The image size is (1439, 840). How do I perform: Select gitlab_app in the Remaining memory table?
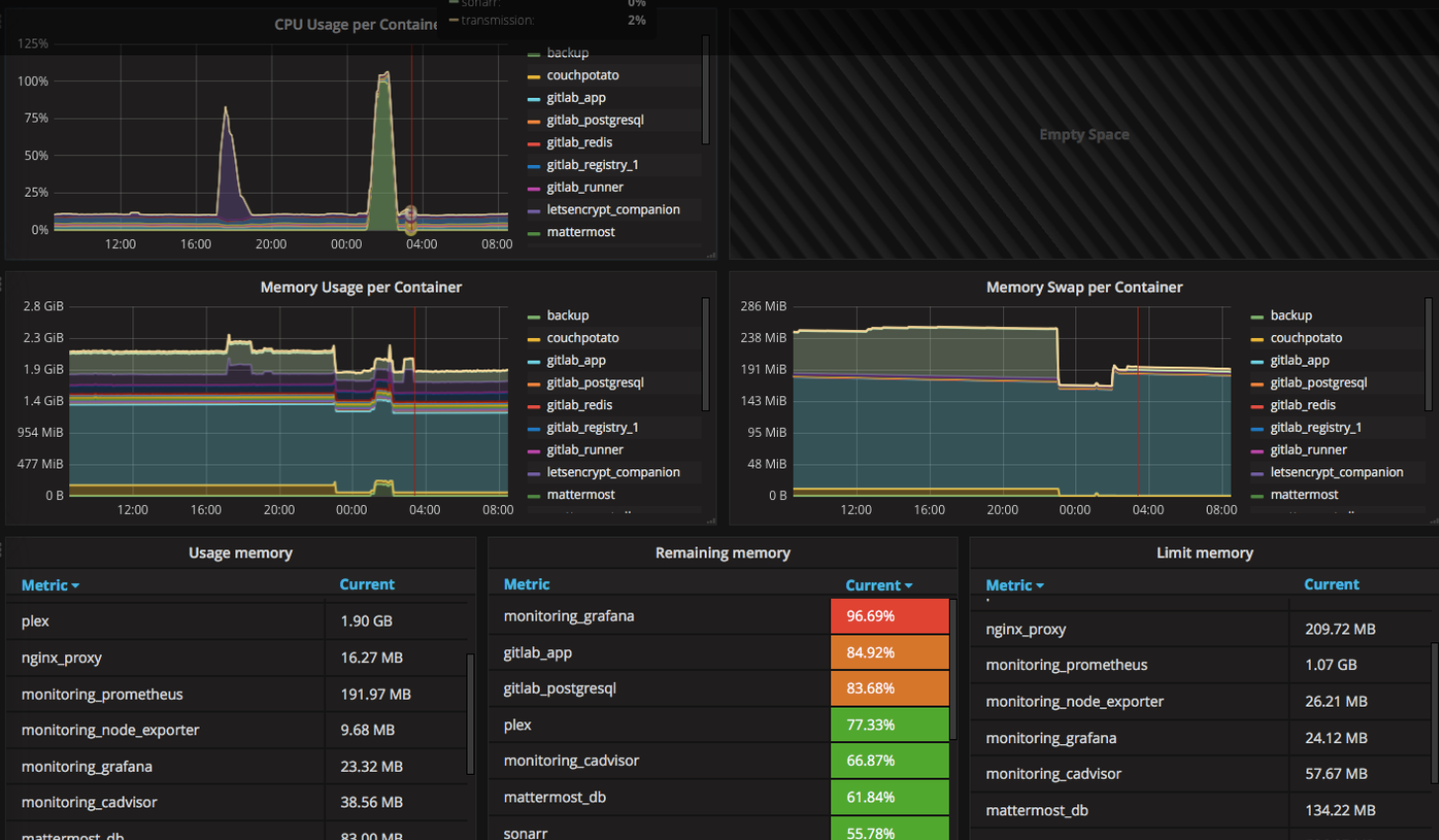click(x=538, y=652)
